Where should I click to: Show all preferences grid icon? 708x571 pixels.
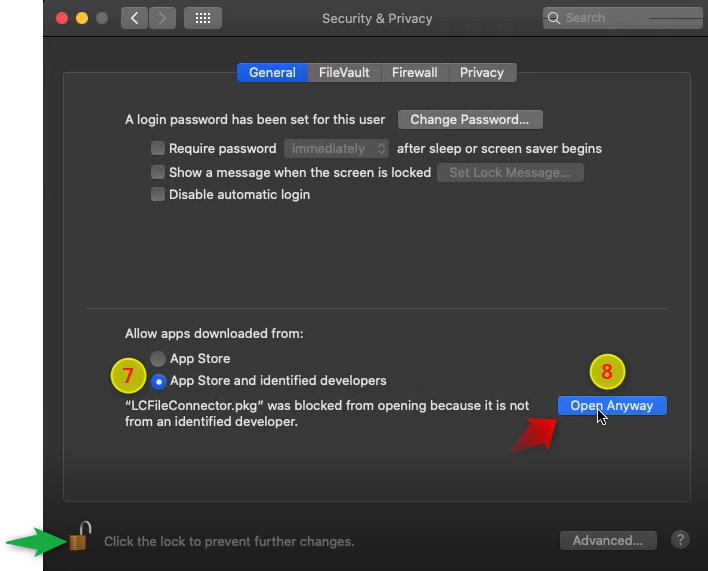[203, 18]
